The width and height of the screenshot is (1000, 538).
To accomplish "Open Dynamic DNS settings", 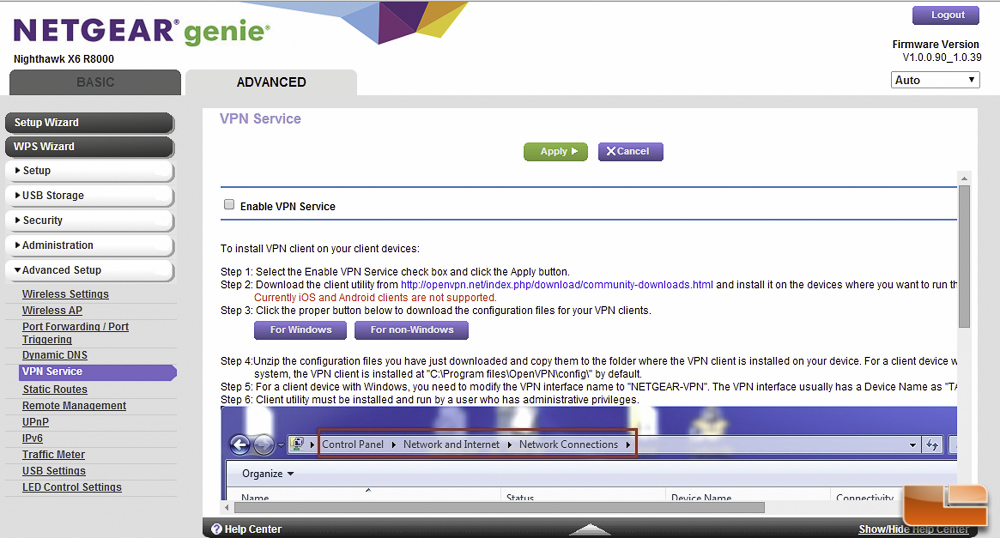I will (x=55, y=355).
